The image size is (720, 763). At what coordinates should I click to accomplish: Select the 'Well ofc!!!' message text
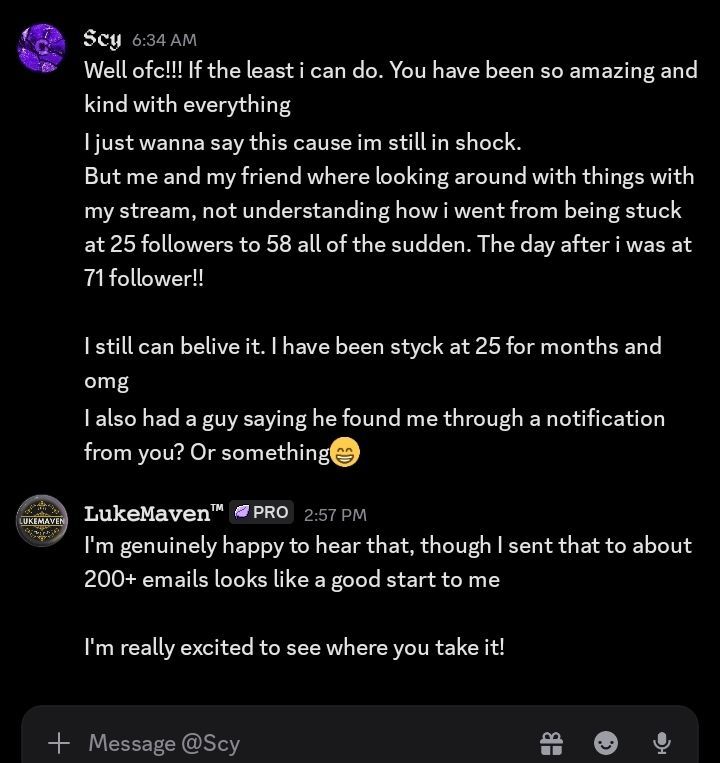click(x=391, y=87)
